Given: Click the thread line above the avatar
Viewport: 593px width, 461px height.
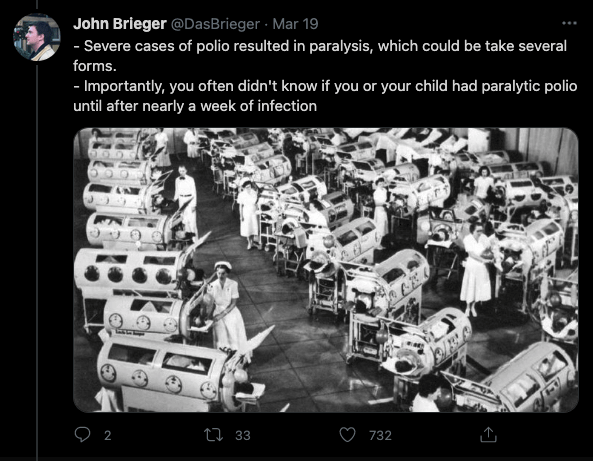Looking at the screenshot, I should click(x=37, y=5).
